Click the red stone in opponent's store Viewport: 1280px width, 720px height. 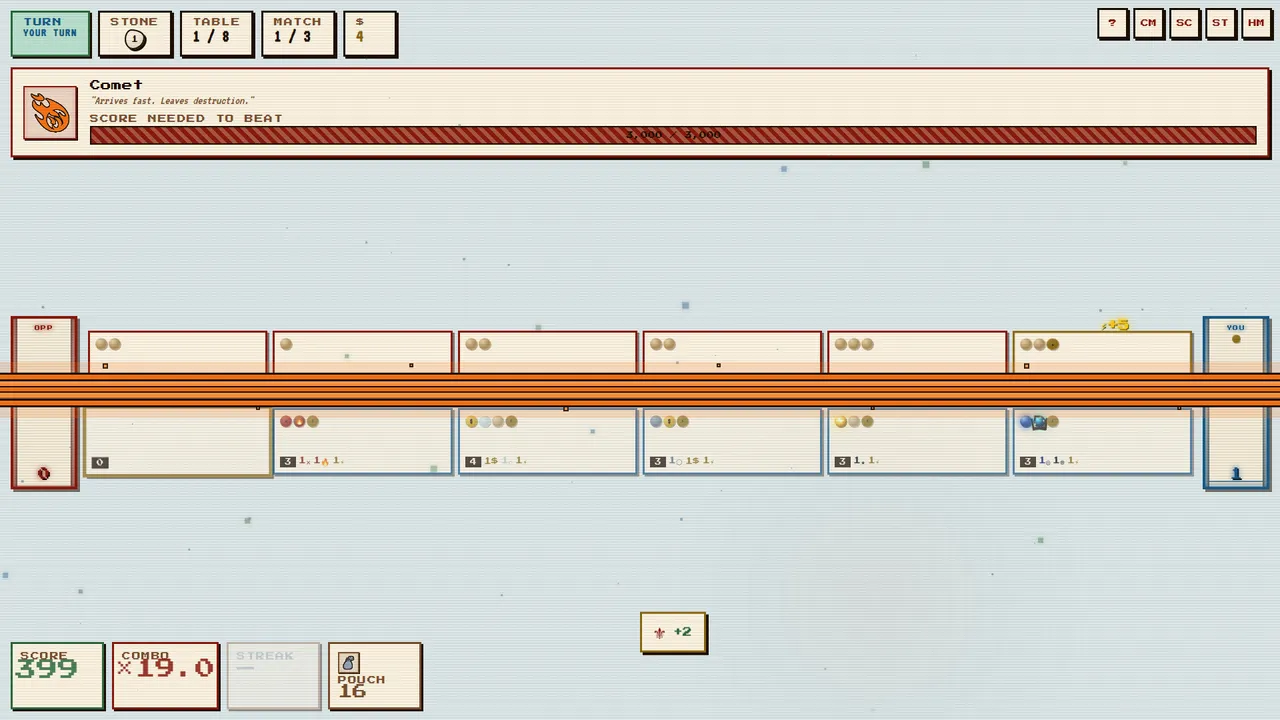tap(44, 474)
